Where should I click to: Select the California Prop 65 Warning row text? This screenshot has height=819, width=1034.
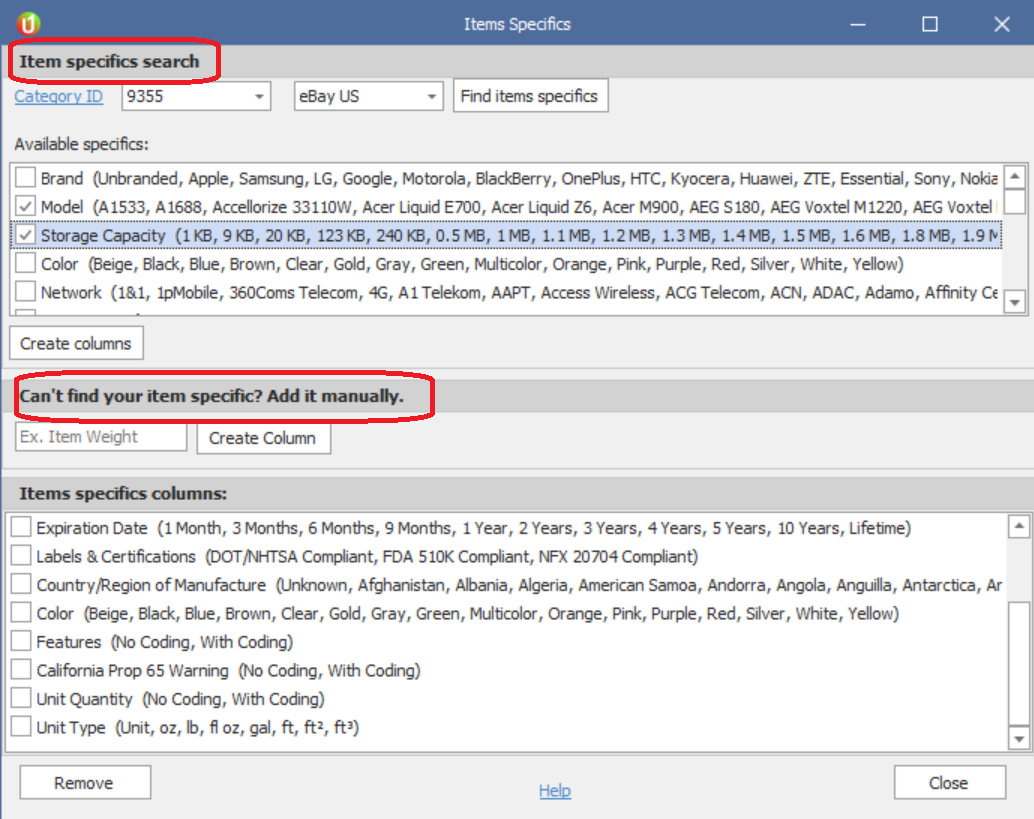pyautogui.click(x=228, y=670)
